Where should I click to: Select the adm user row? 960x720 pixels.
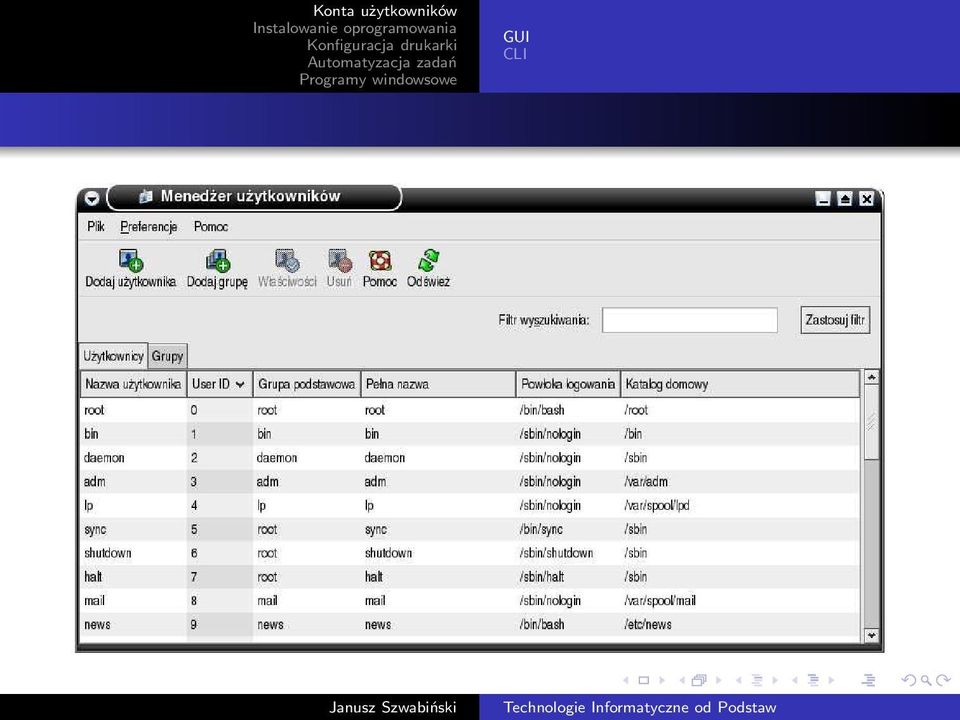470,482
